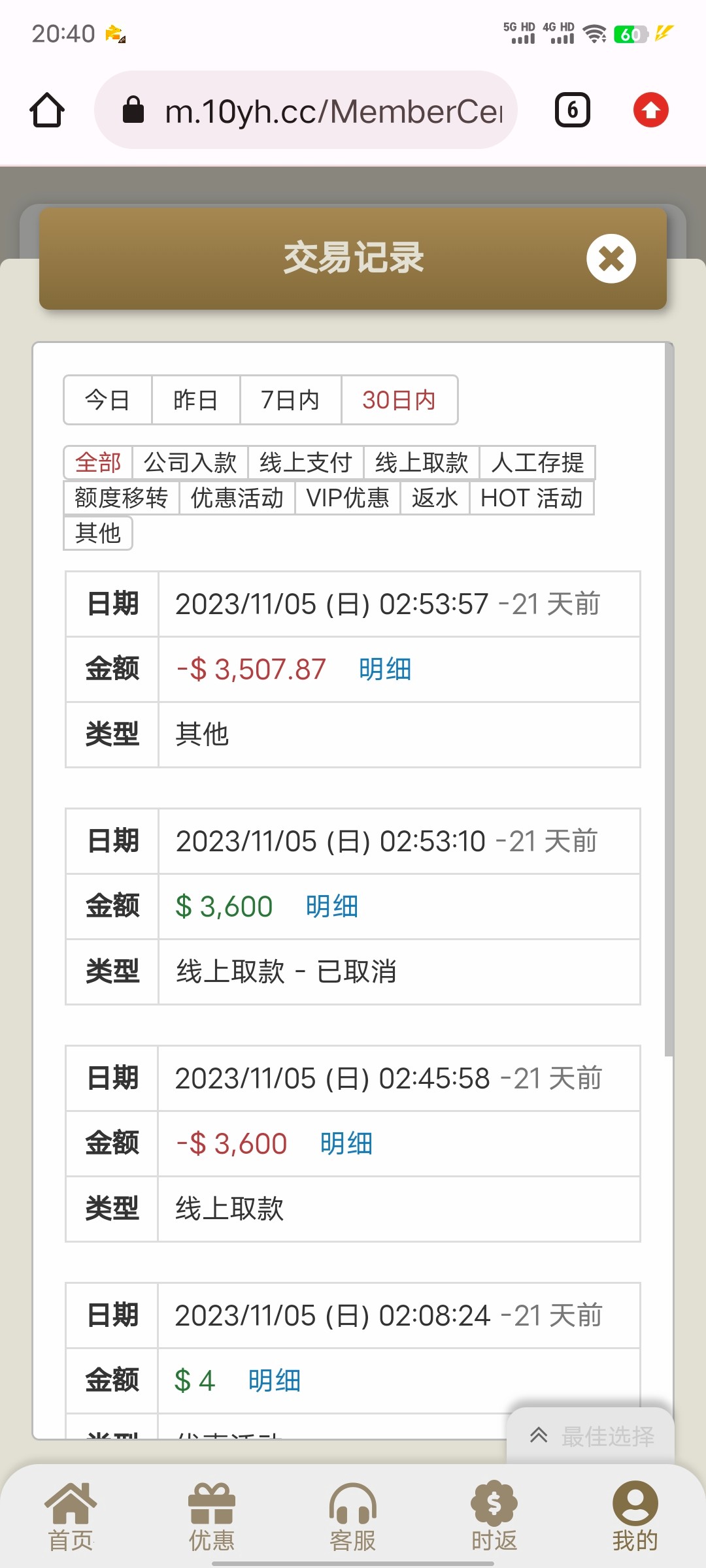Show 返水 rebate records
706x1568 pixels.
tap(434, 498)
